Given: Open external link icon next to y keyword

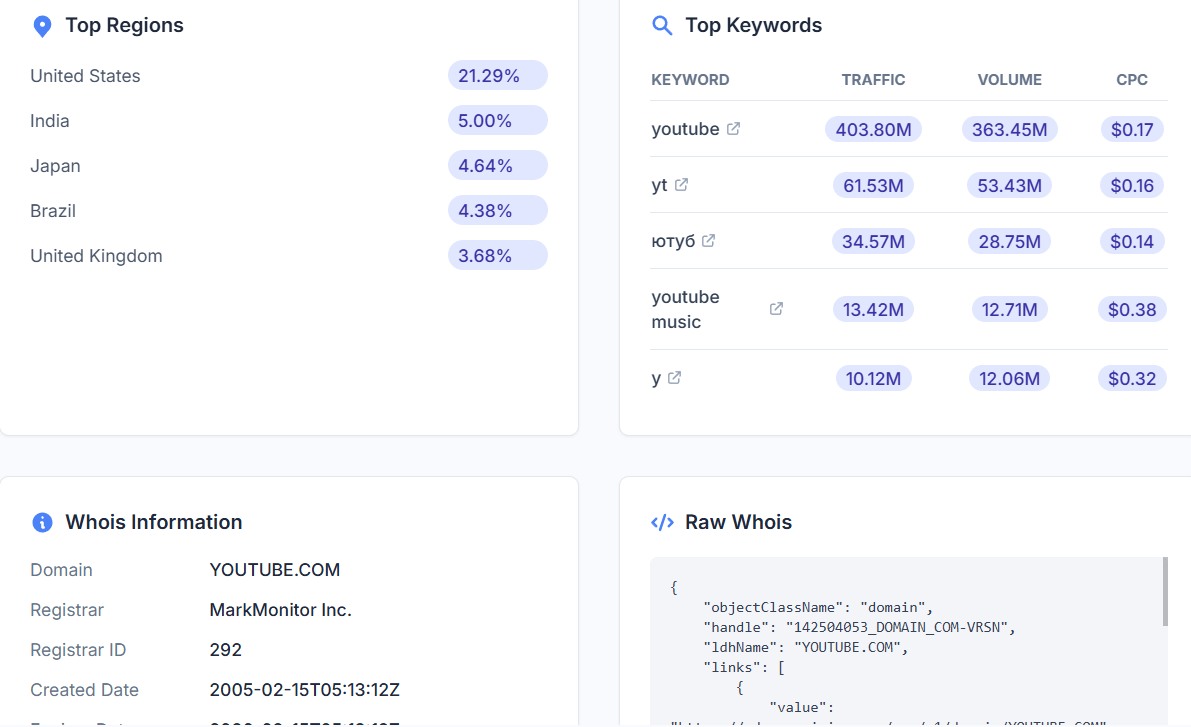Looking at the screenshot, I should [674, 378].
